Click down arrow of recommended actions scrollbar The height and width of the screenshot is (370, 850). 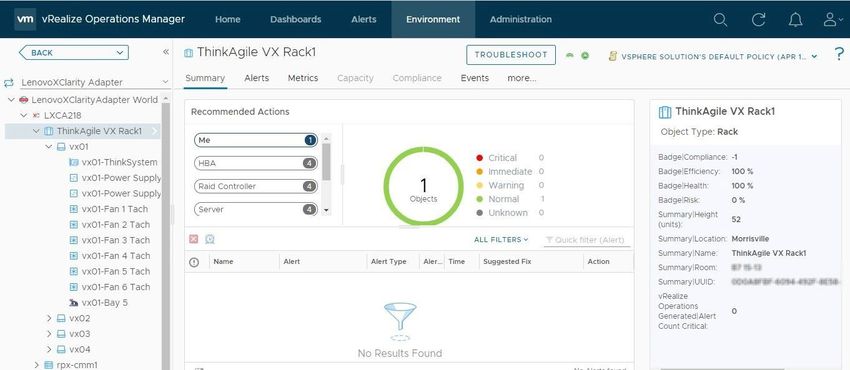(x=326, y=210)
